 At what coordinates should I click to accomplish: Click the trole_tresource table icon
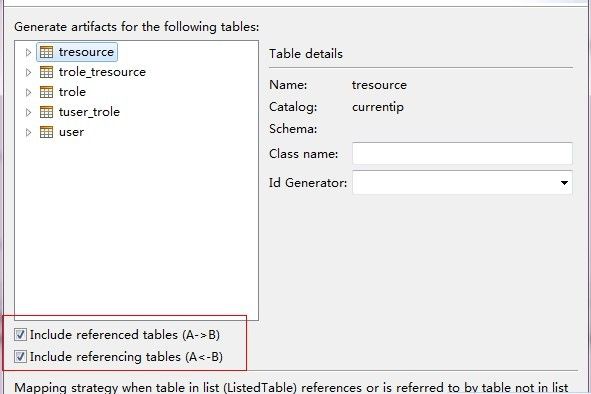pyautogui.click(x=46, y=72)
